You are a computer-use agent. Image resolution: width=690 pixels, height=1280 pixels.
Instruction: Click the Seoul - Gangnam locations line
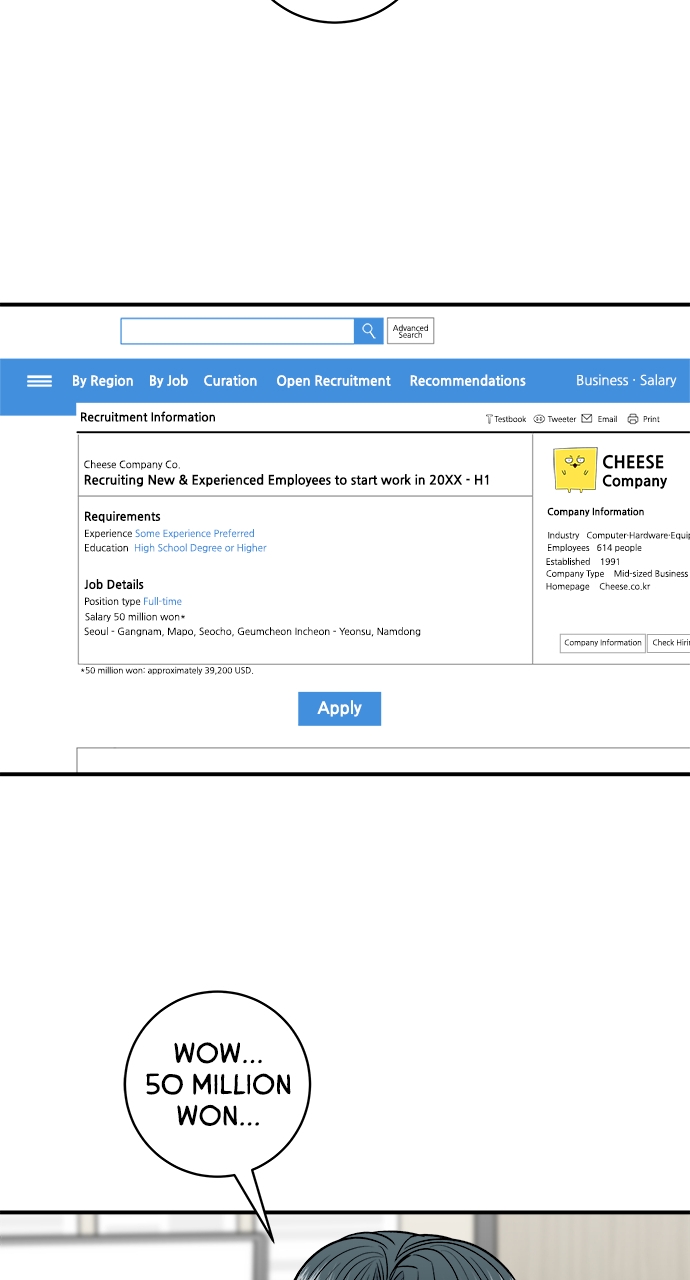[x=252, y=632]
